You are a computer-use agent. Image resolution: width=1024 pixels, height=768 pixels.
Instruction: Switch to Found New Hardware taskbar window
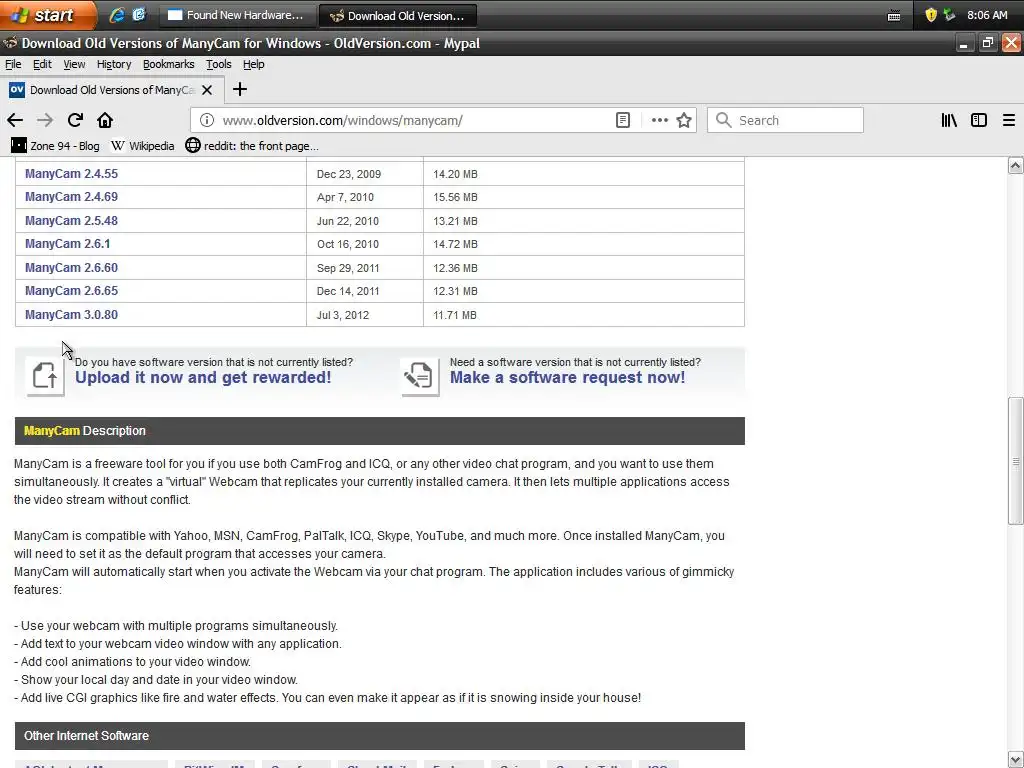(x=238, y=15)
